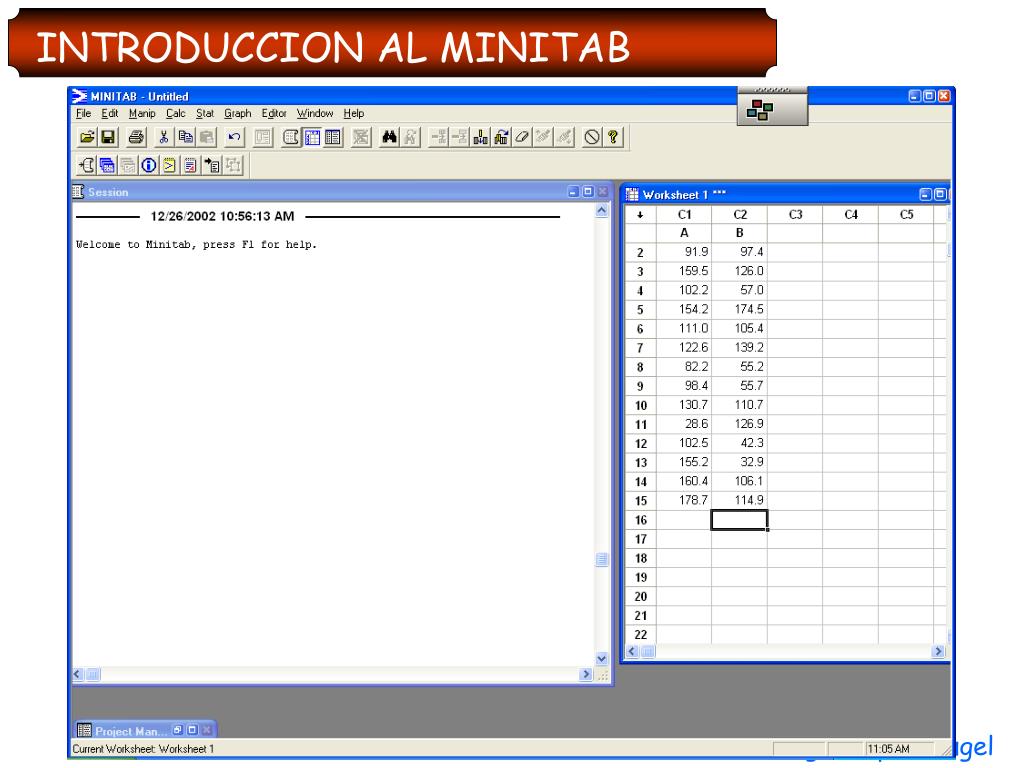Click the Insert Columns icon
This screenshot has height=768, width=1024.
pos(481,137)
